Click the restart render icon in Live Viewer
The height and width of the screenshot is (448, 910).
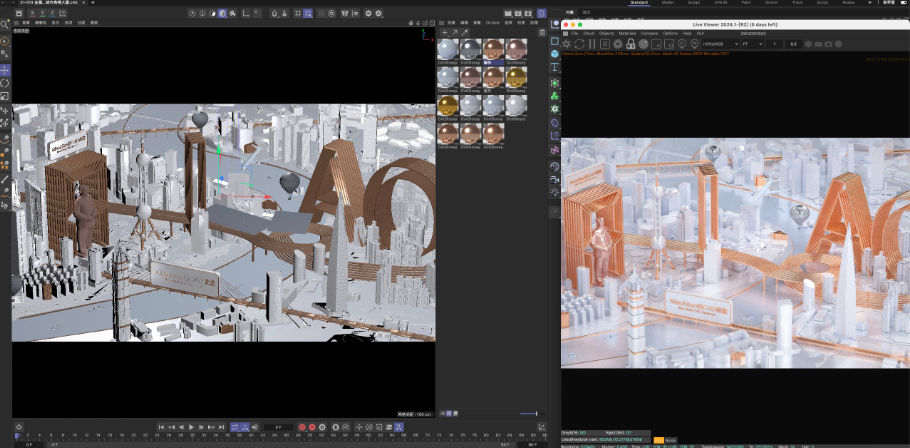(x=580, y=44)
